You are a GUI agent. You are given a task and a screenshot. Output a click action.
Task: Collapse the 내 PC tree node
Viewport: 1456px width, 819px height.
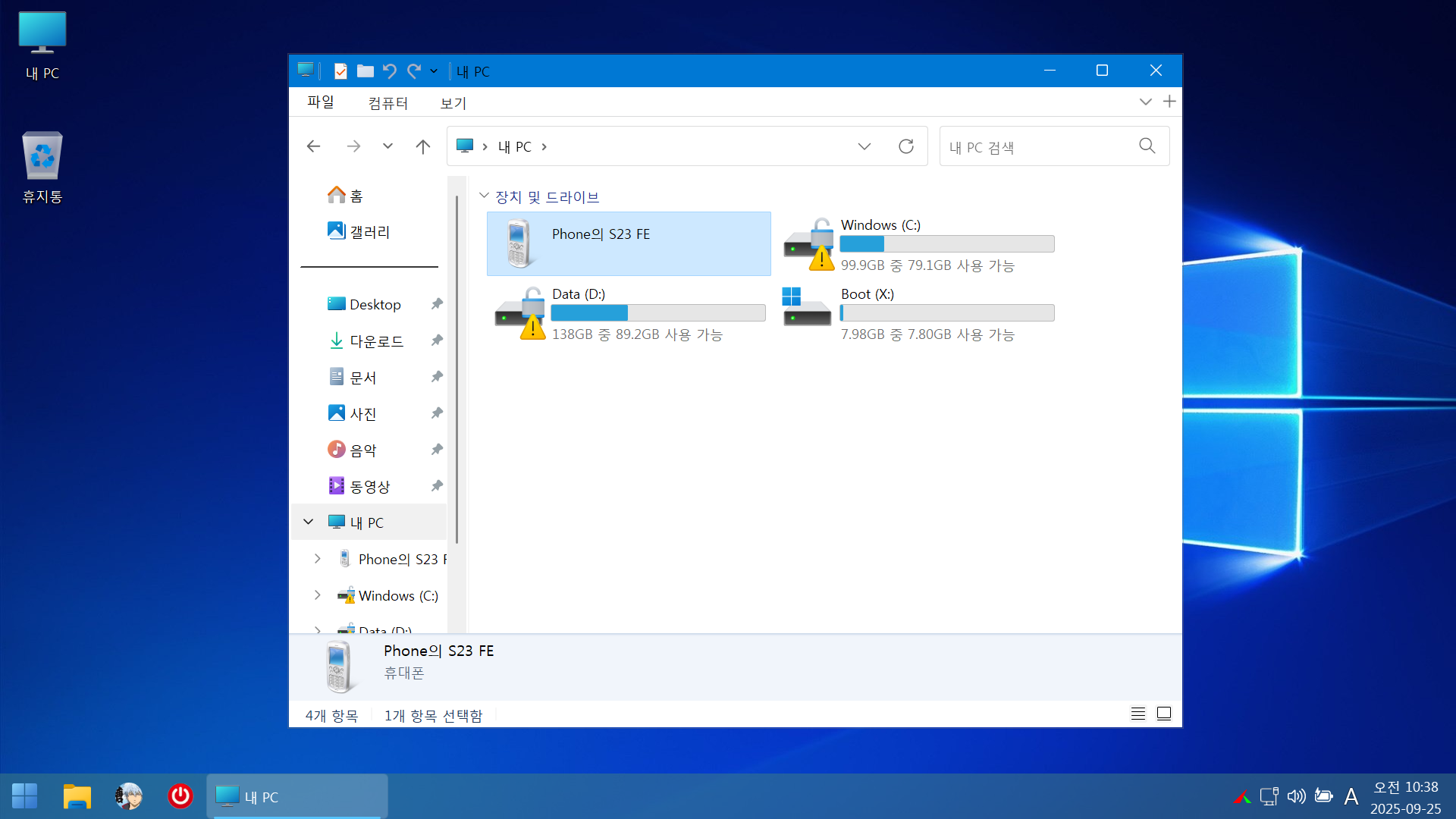309,522
